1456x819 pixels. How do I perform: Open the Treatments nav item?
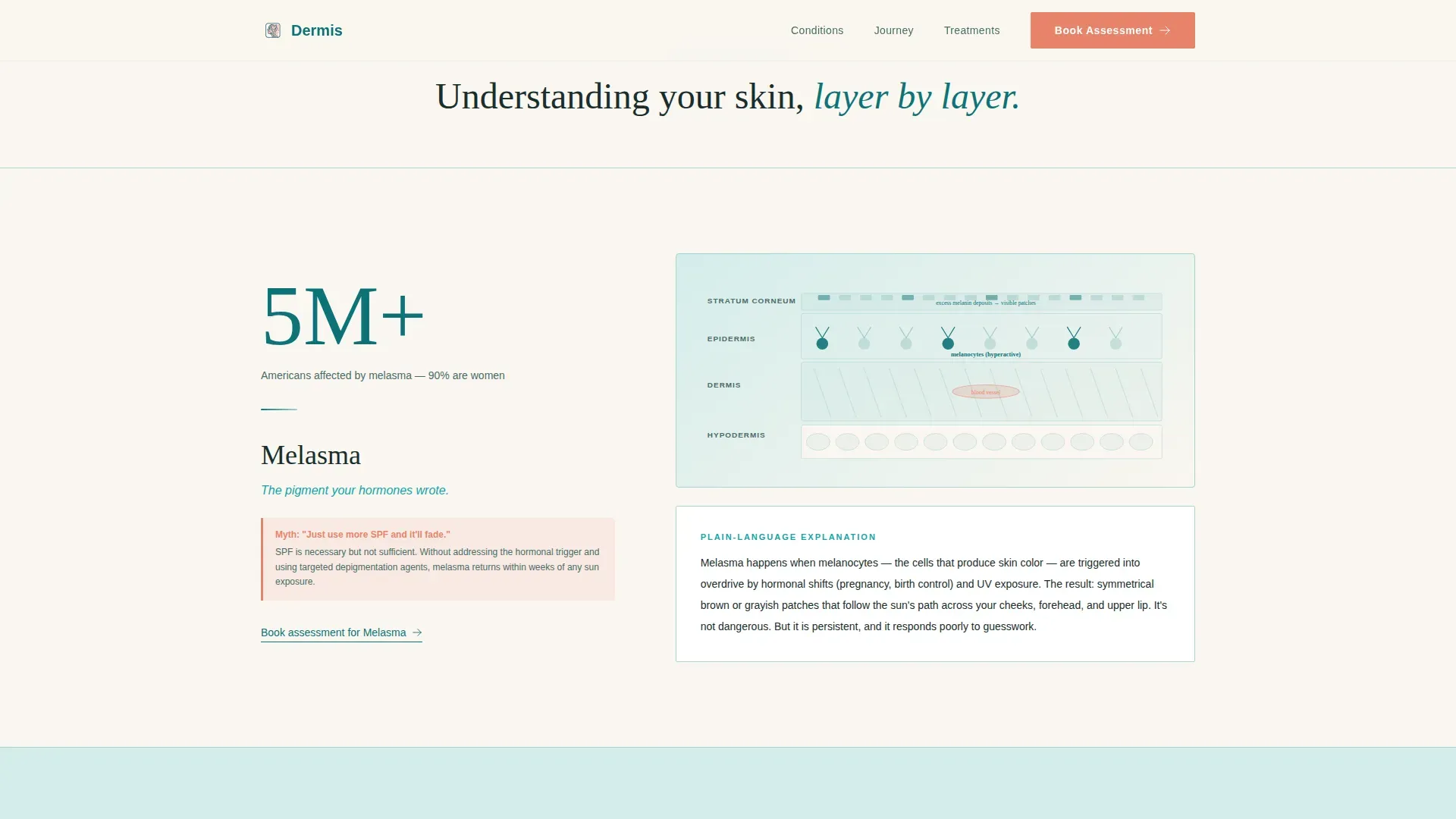click(x=971, y=30)
